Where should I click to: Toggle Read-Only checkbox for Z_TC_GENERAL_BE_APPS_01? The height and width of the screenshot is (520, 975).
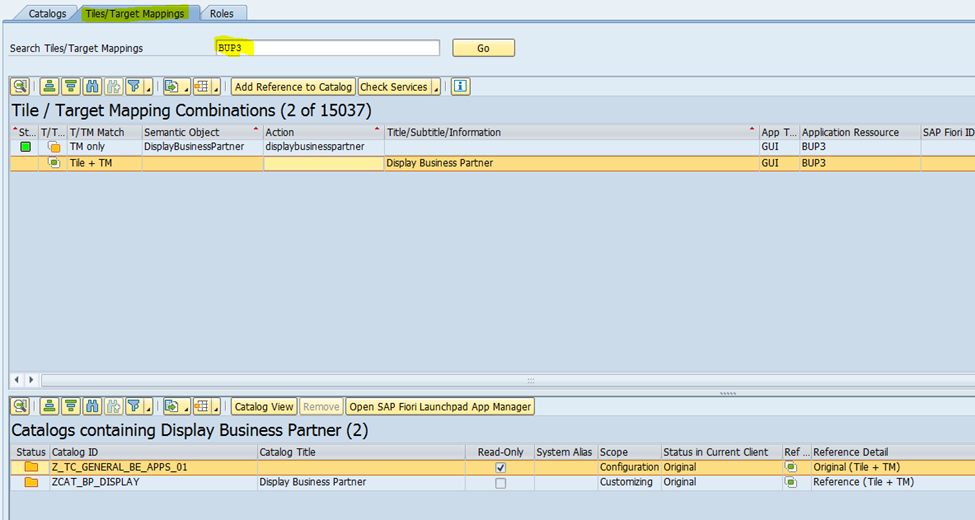pos(501,467)
